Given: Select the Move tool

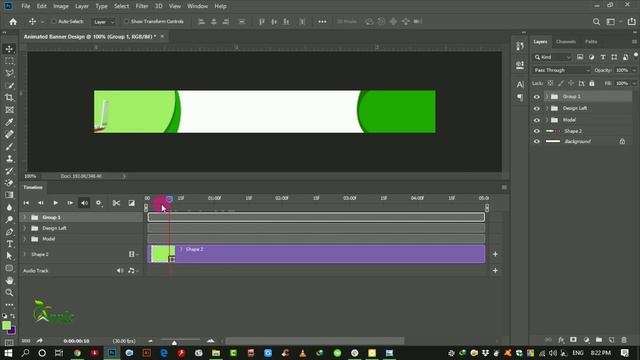Looking at the screenshot, I should coord(9,49).
